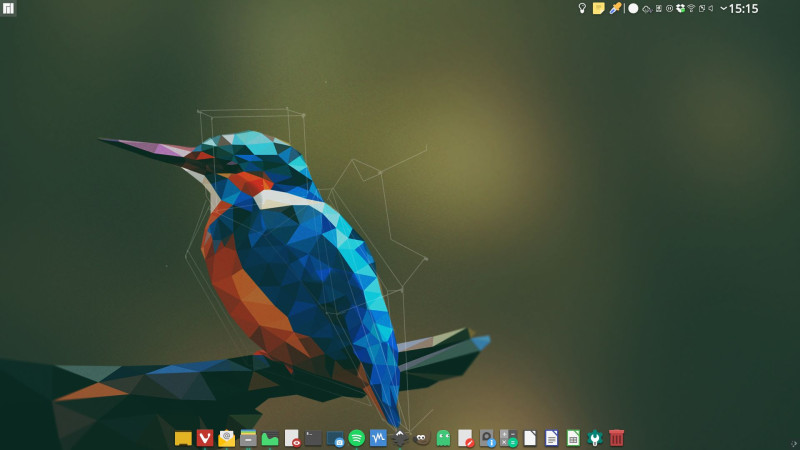Launch the screenshot tool with camera badge
This screenshot has width=800, height=450.
335,438
